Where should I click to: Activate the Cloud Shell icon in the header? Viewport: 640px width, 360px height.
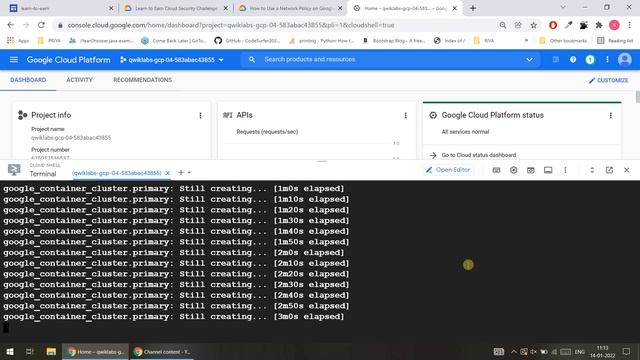click(x=556, y=60)
